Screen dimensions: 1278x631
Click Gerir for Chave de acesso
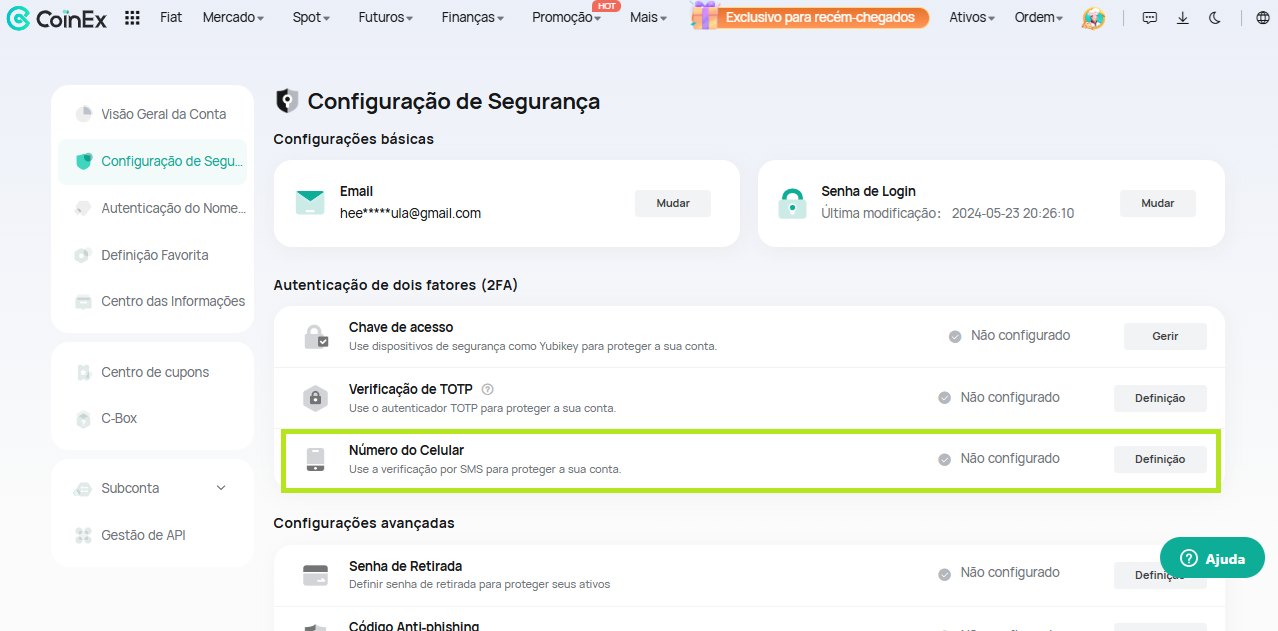click(x=1165, y=336)
